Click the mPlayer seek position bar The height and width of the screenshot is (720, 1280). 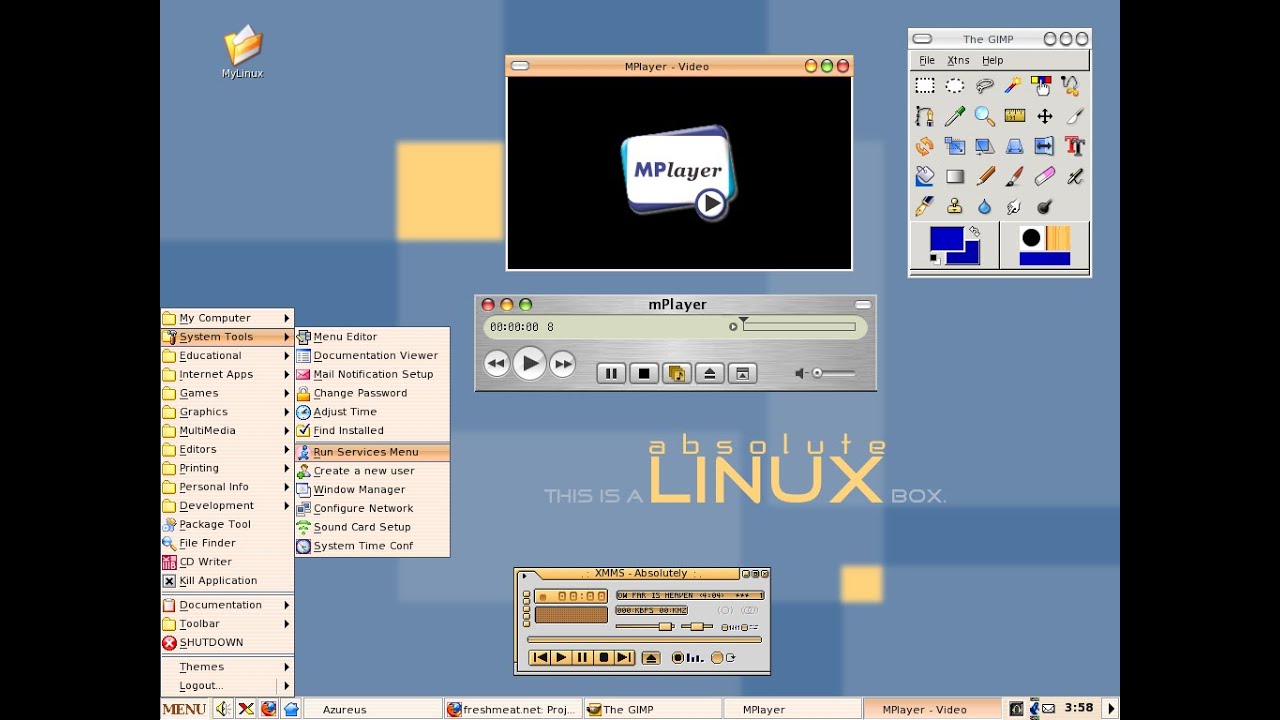798,326
